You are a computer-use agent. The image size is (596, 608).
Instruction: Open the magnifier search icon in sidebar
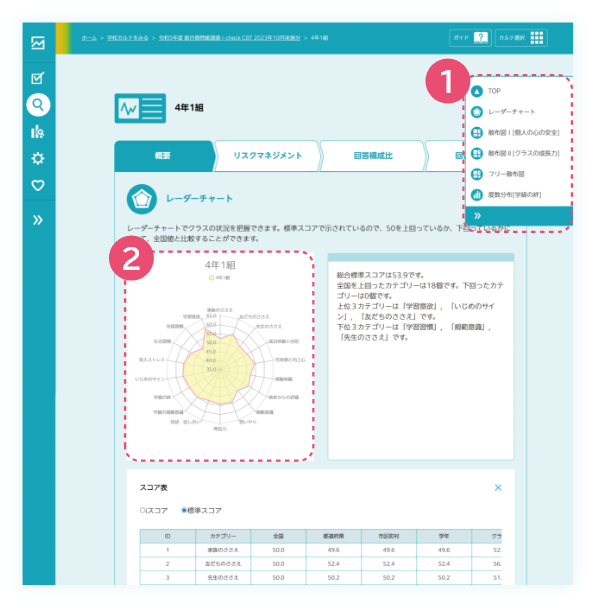pyautogui.click(x=38, y=105)
